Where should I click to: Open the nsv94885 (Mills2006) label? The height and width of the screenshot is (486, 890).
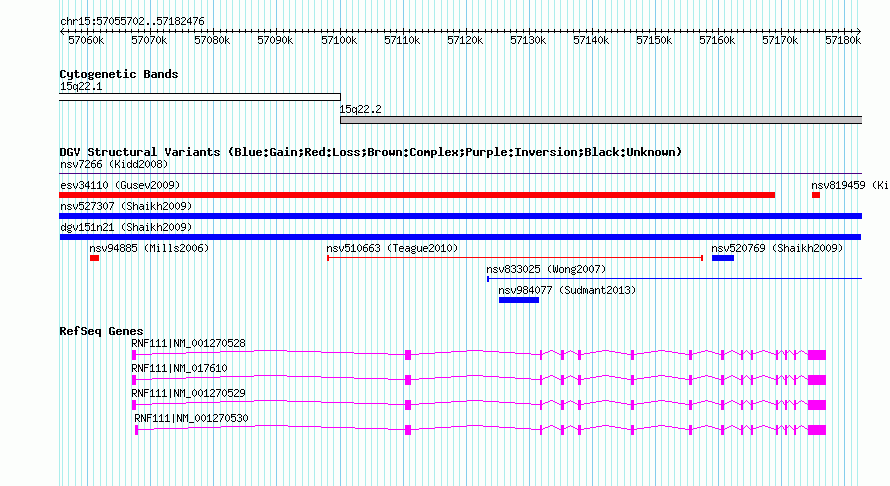(149, 248)
